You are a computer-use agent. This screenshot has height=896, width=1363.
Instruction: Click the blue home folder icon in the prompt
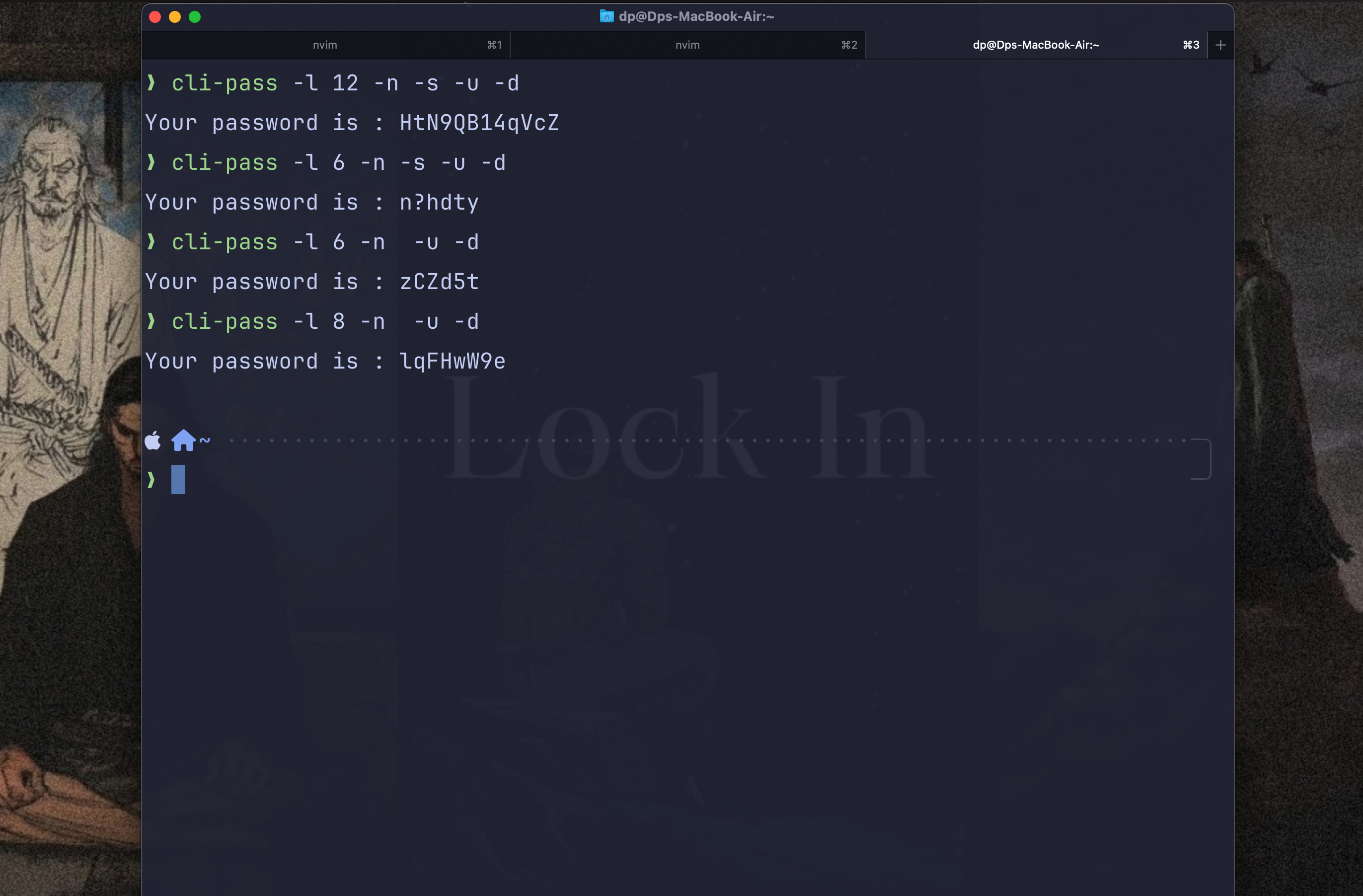point(183,440)
